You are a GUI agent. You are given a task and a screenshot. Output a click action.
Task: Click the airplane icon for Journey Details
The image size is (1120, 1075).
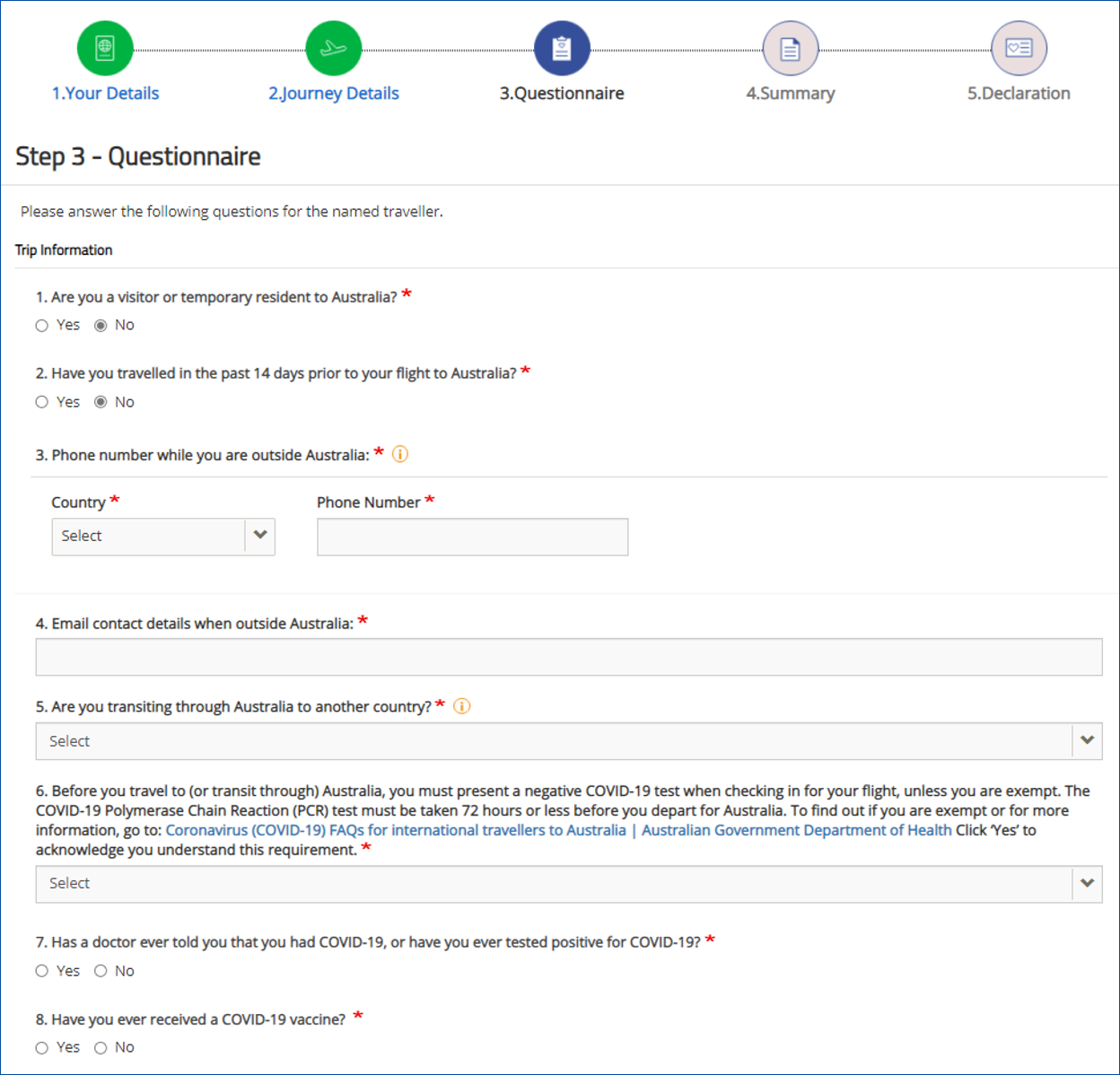point(333,48)
